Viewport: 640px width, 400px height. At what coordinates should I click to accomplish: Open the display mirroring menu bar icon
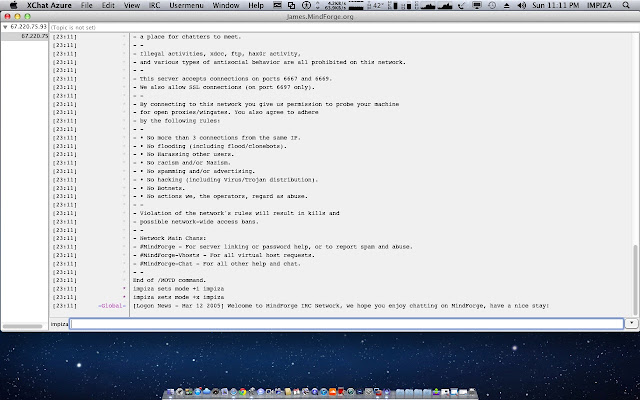(x=477, y=5)
